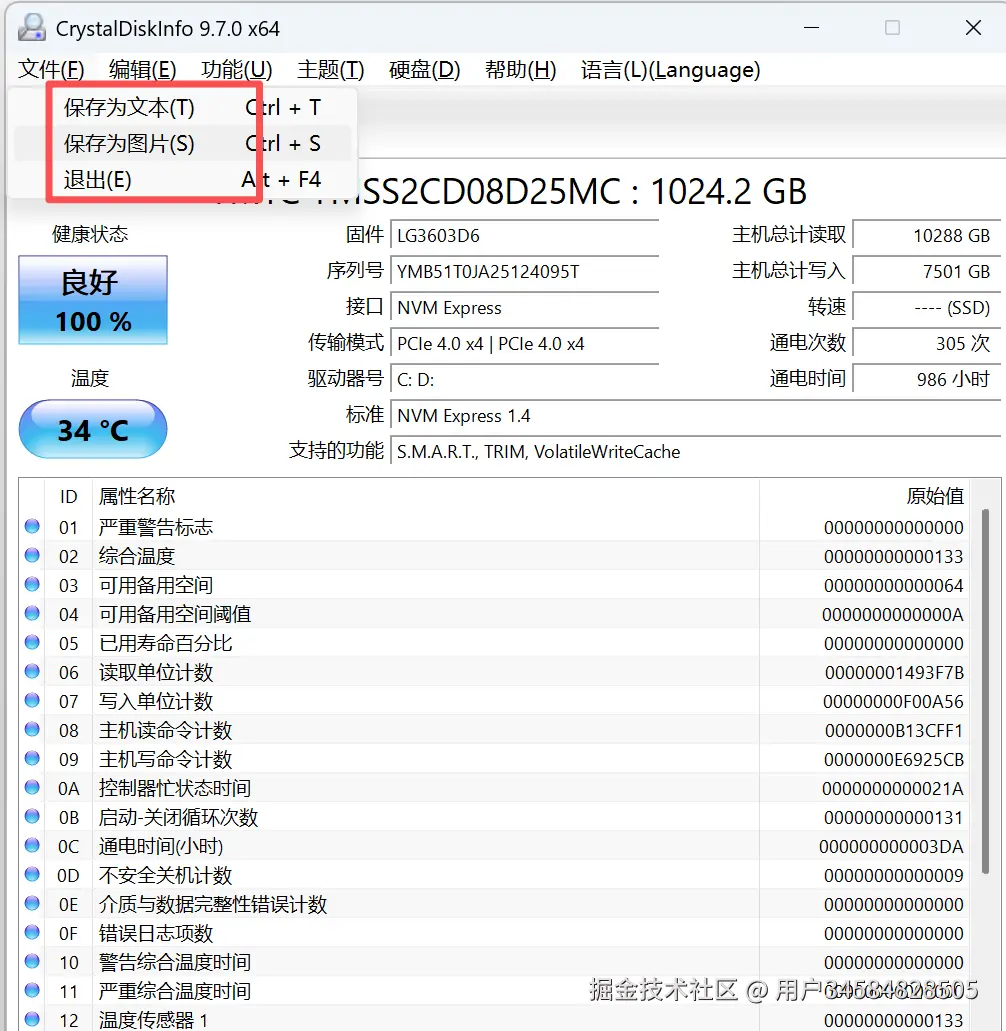Select the 已用寿命百分比 attribute name
Viewport: 1006px width, 1031px height.
pos(166,643)
